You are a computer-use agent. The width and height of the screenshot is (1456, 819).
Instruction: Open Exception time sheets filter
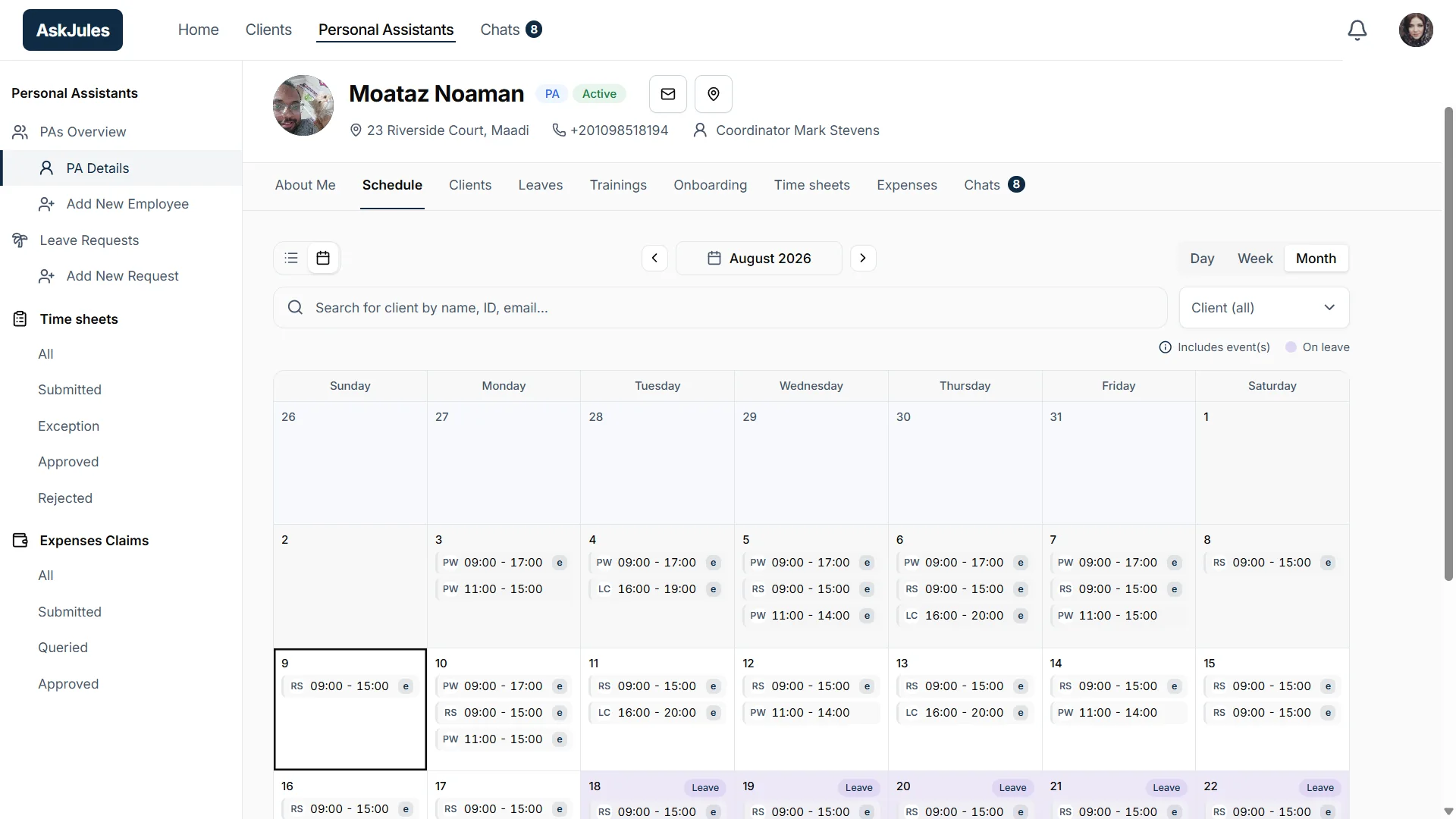[x=68, y=426]
